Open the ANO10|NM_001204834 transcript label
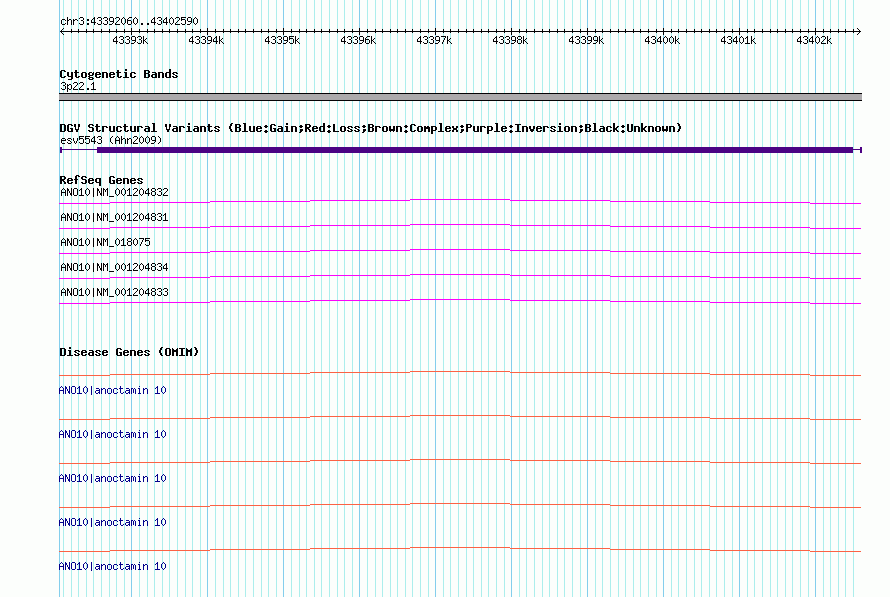The image size is (890, 597). [114, 267]
